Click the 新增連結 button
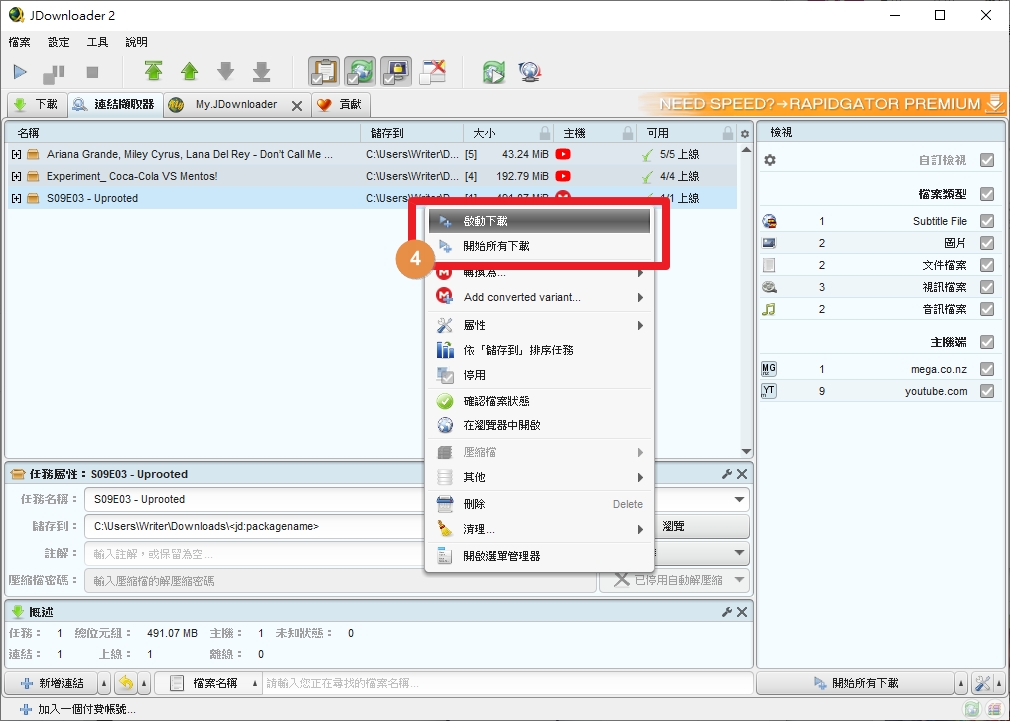 click(51, 684)
